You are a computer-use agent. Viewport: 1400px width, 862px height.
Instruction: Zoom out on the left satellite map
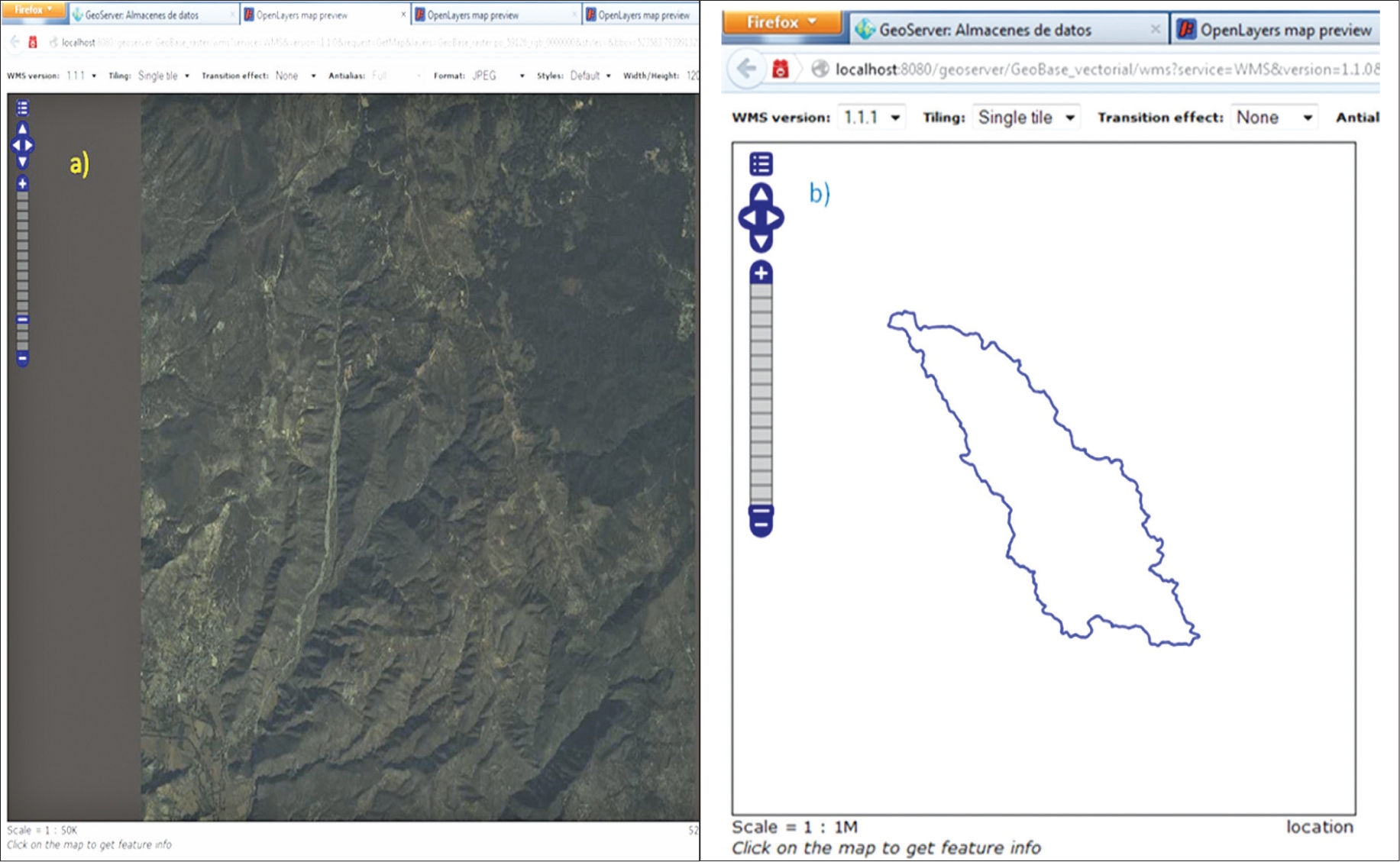click(22, 358)
